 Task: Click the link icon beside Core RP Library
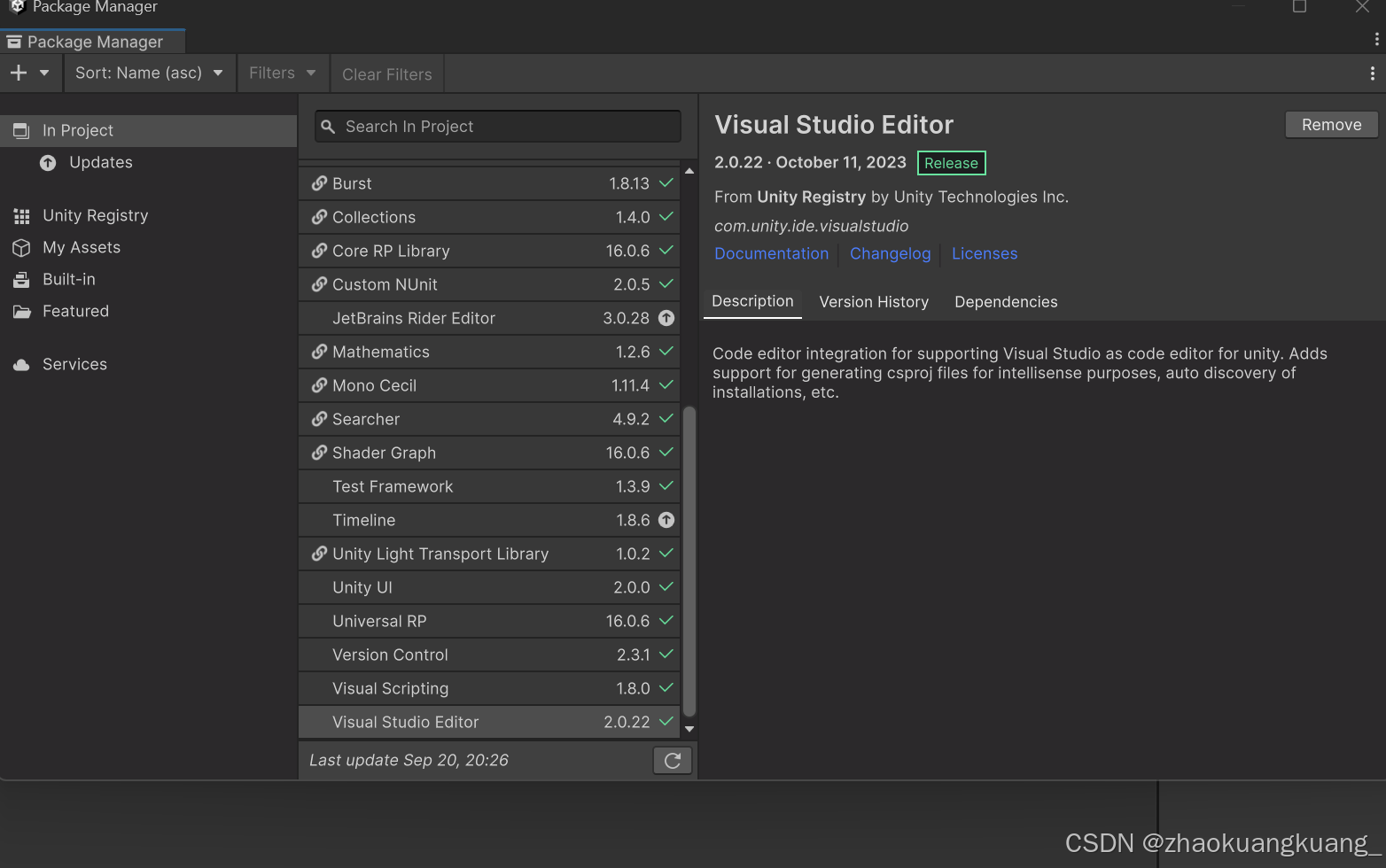pos(319,251)
